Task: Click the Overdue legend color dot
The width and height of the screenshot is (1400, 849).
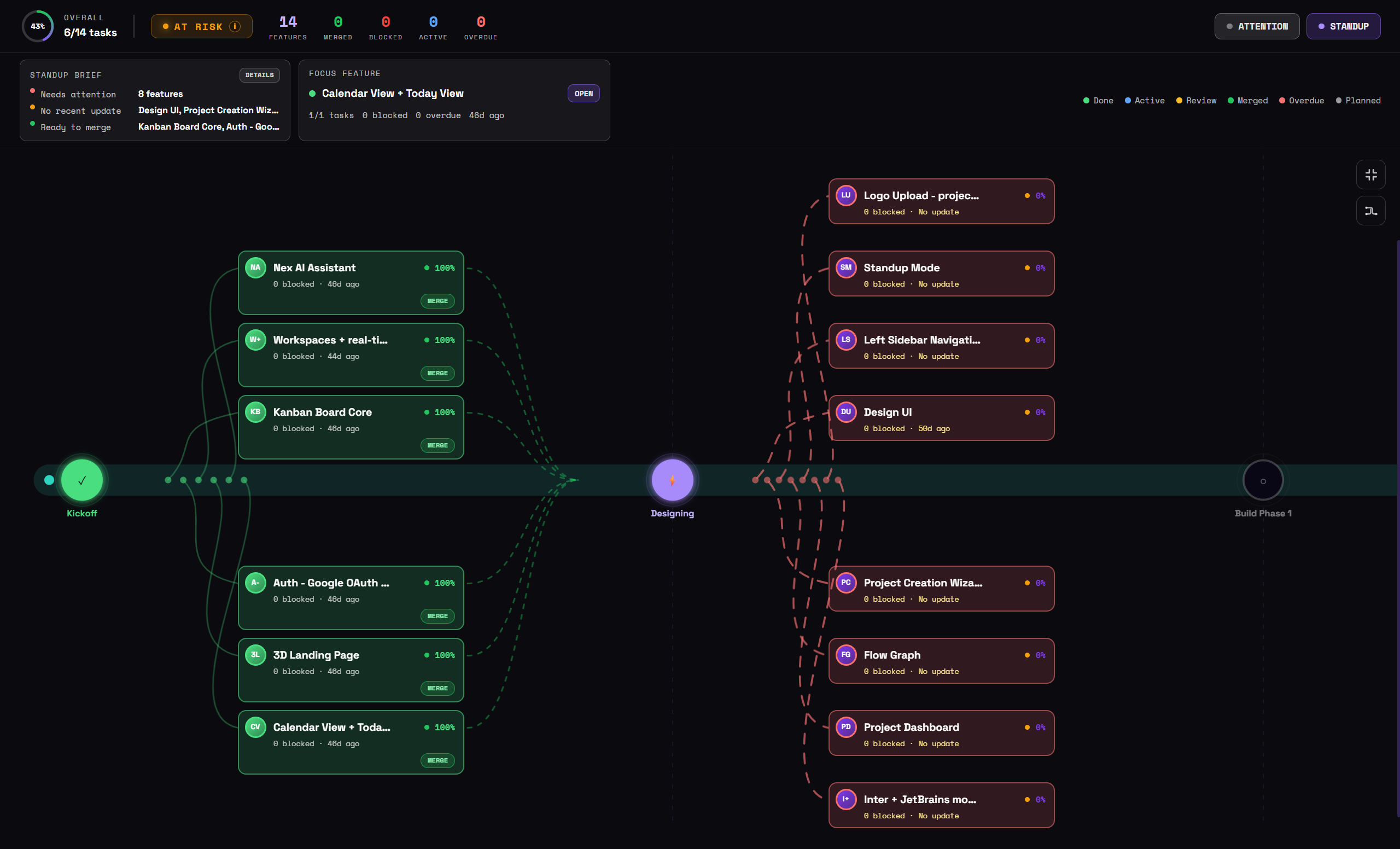Action: 1282,101
